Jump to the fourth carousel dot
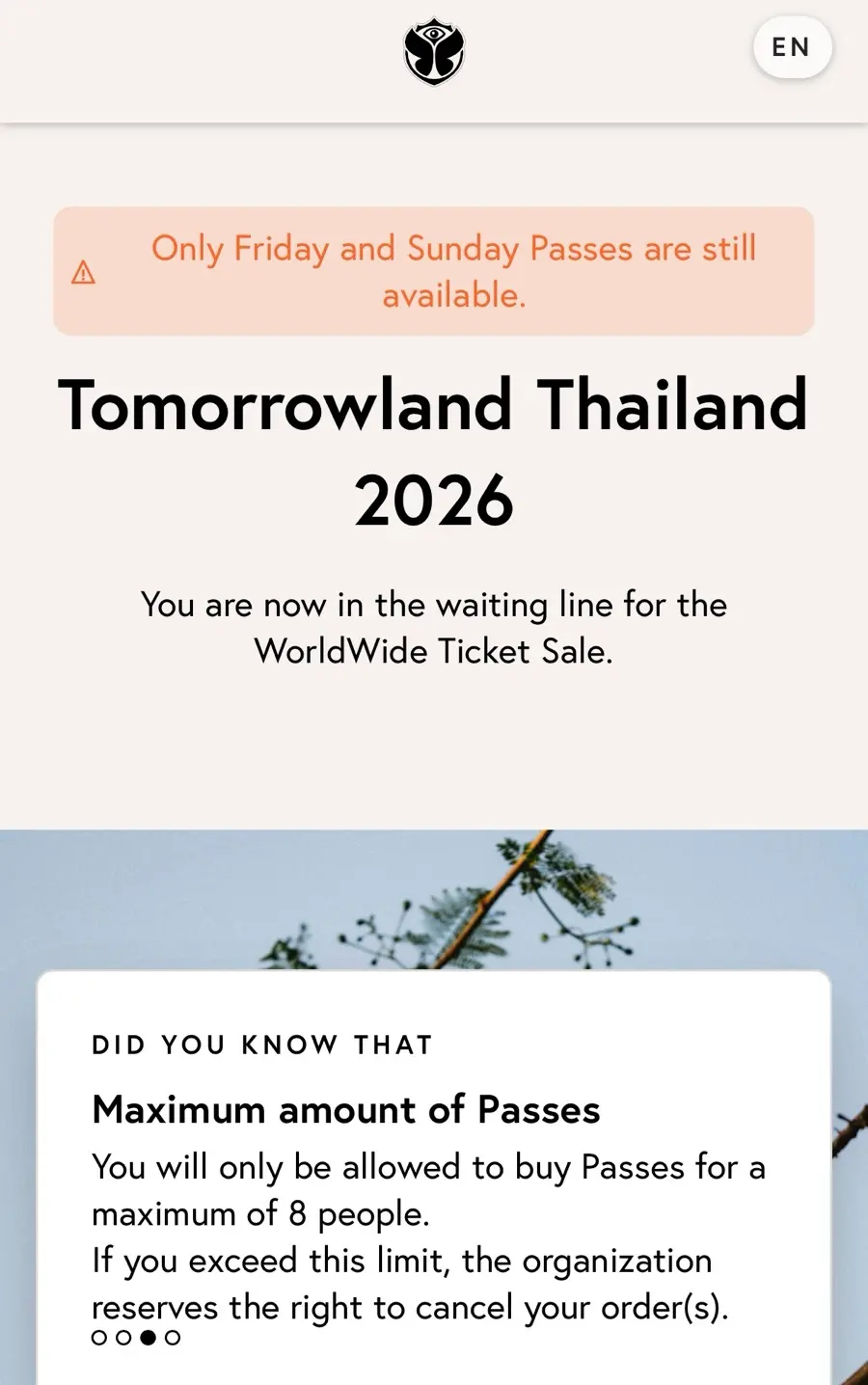868x1385 pixels. (173, 1338)
